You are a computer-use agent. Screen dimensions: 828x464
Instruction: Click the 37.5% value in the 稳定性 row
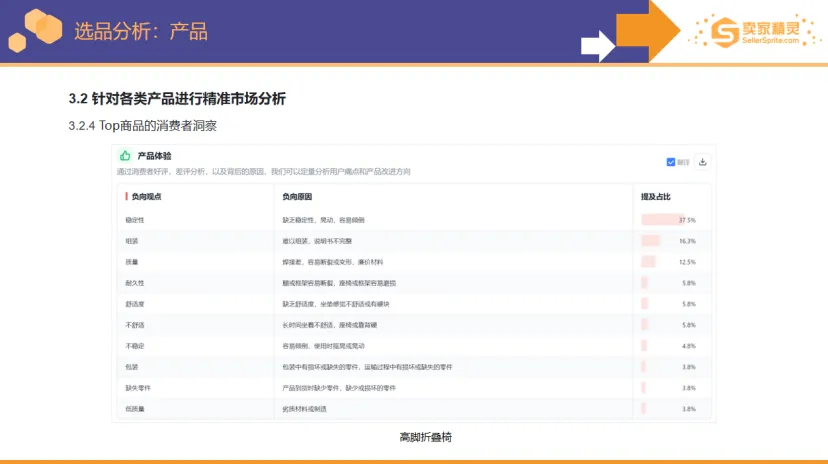[687, 220]
